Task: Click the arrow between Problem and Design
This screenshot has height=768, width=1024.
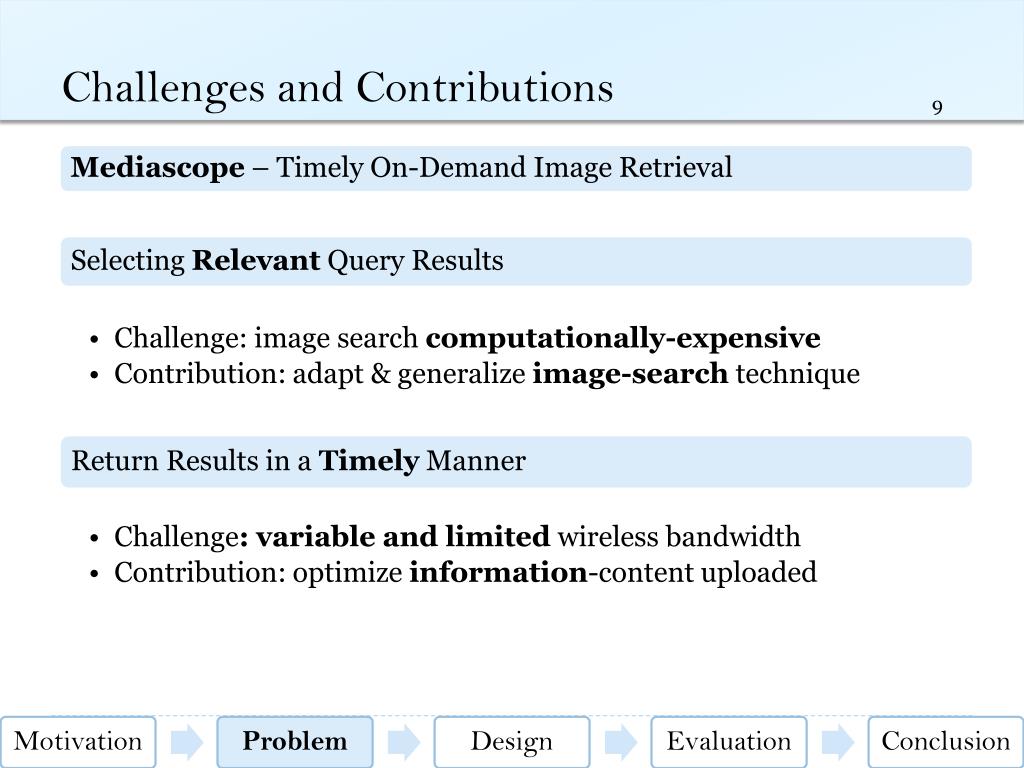Action: point(404,743)
